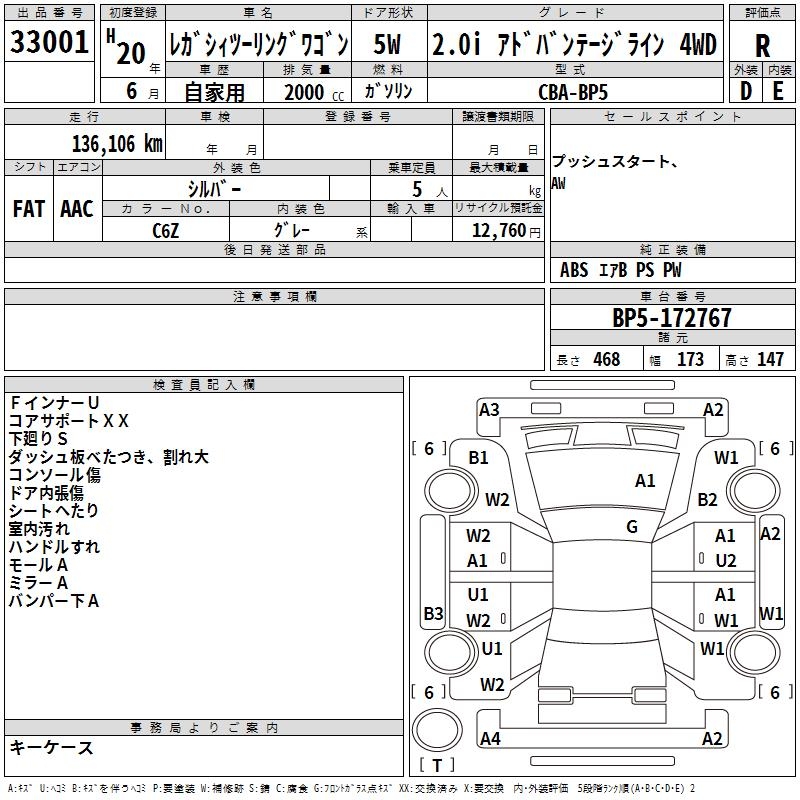Screen dimensions: 800x800
Task: Click the G mark on the windshield
Action: (632, 527)
